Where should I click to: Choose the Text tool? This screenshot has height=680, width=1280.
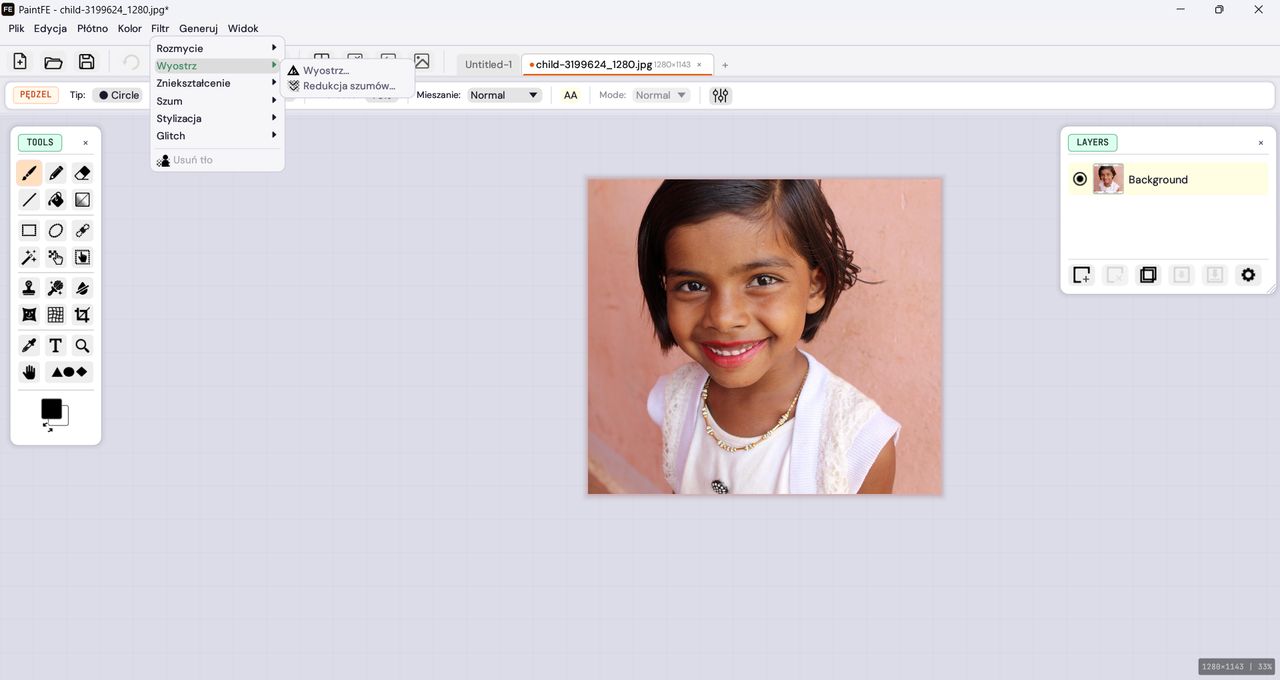(55, 344)
